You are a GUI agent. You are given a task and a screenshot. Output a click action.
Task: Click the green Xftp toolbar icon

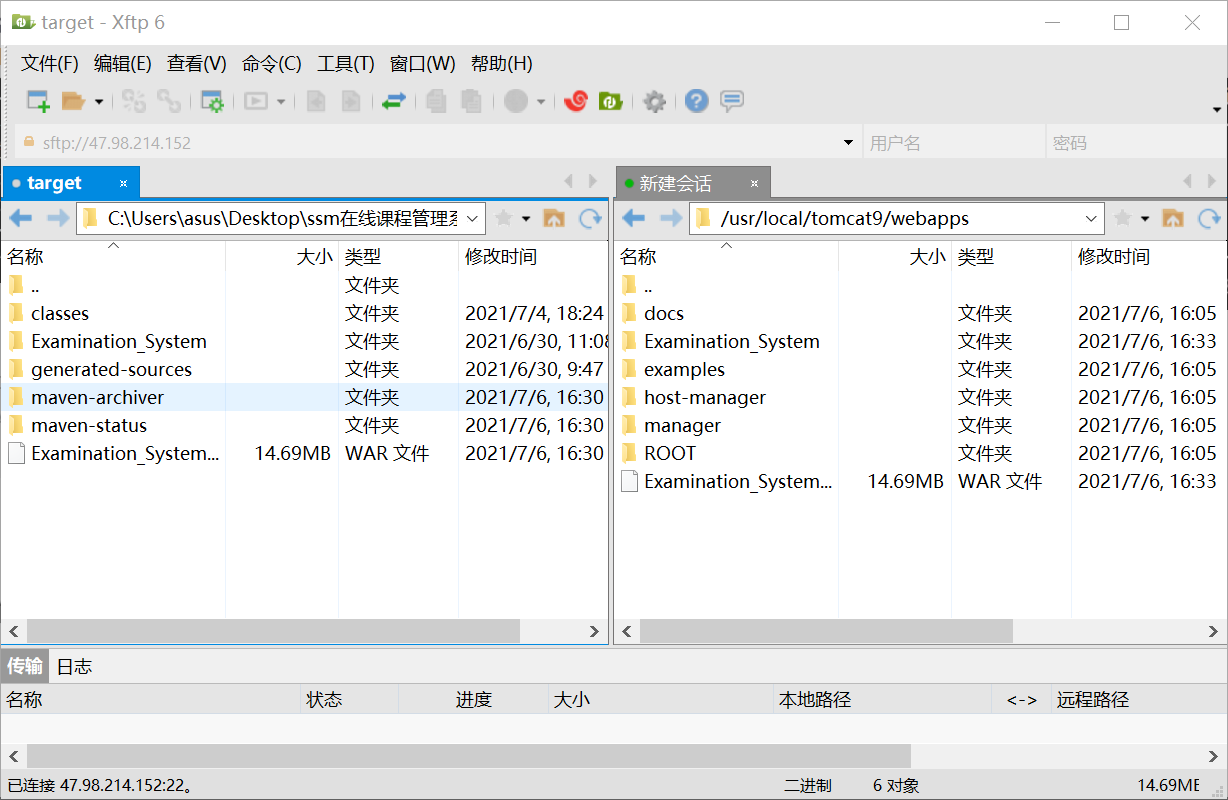610,101
